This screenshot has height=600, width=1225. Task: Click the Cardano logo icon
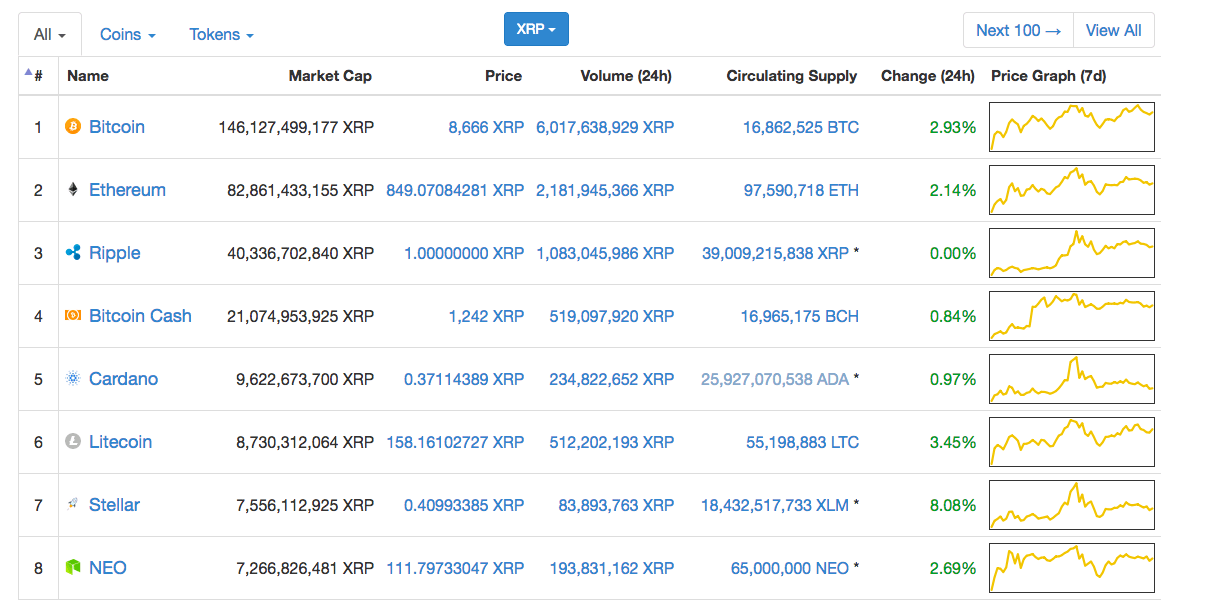click(x=72, y=379)
